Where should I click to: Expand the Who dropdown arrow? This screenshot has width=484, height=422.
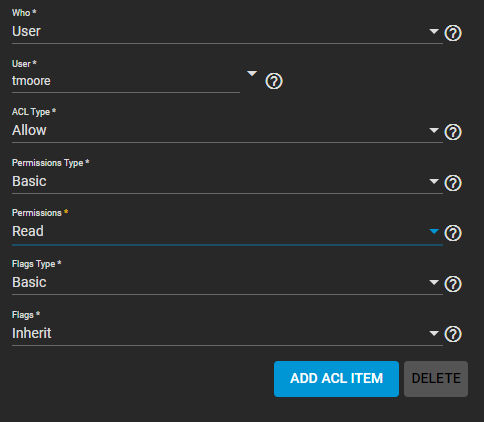[434, 31]
